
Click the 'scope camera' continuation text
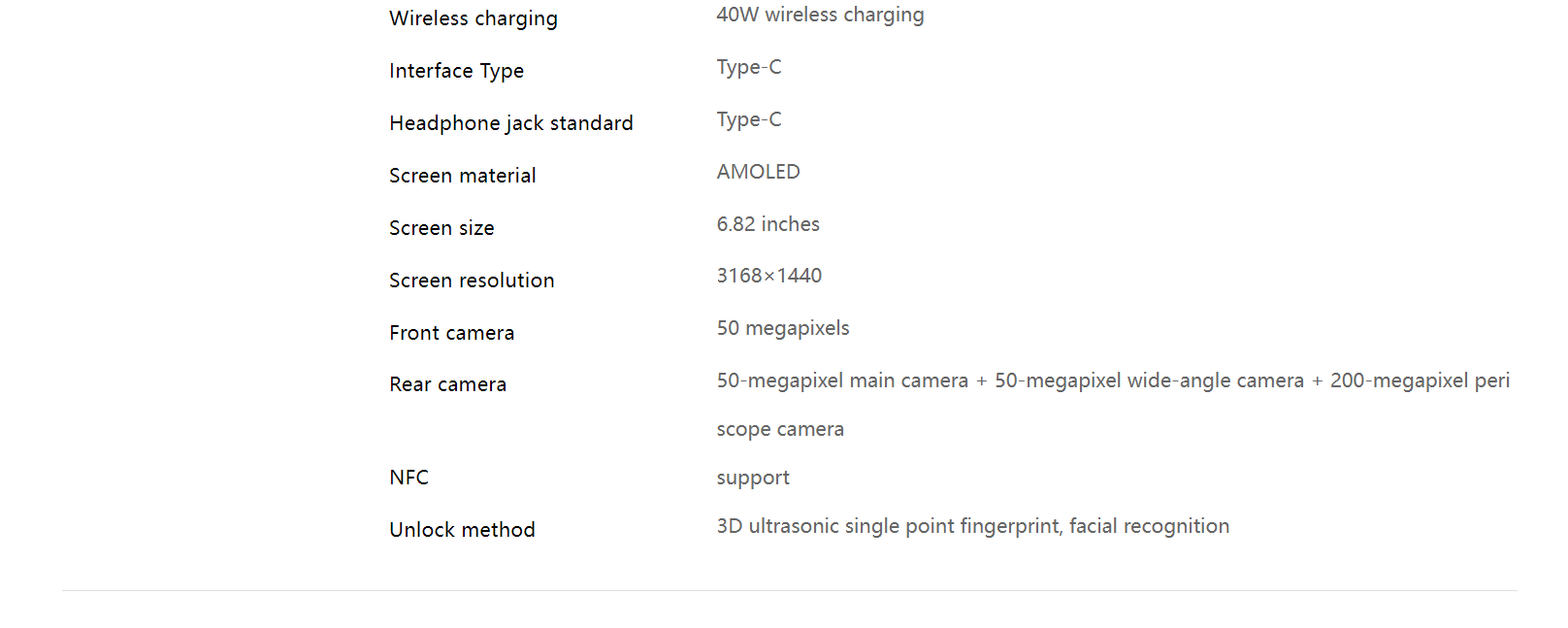click(x=780, y=429)
